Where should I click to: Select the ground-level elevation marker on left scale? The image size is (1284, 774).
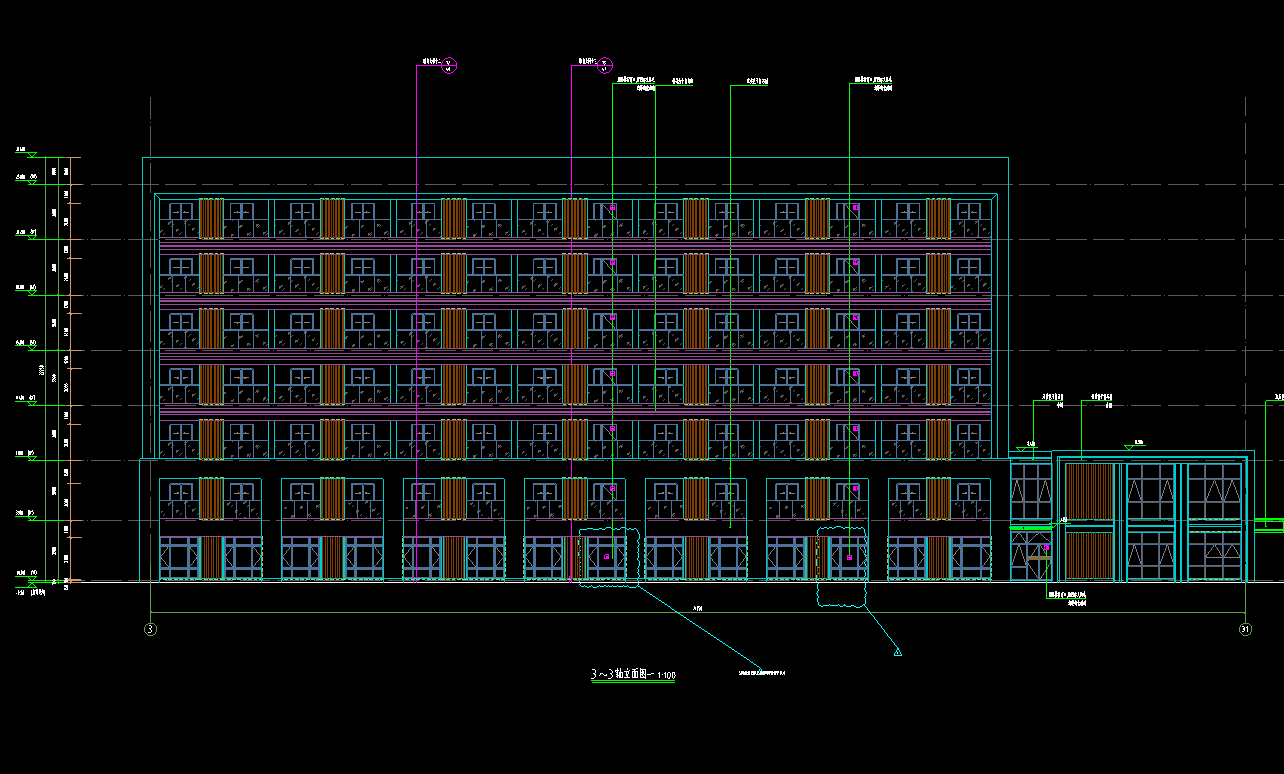32,577
